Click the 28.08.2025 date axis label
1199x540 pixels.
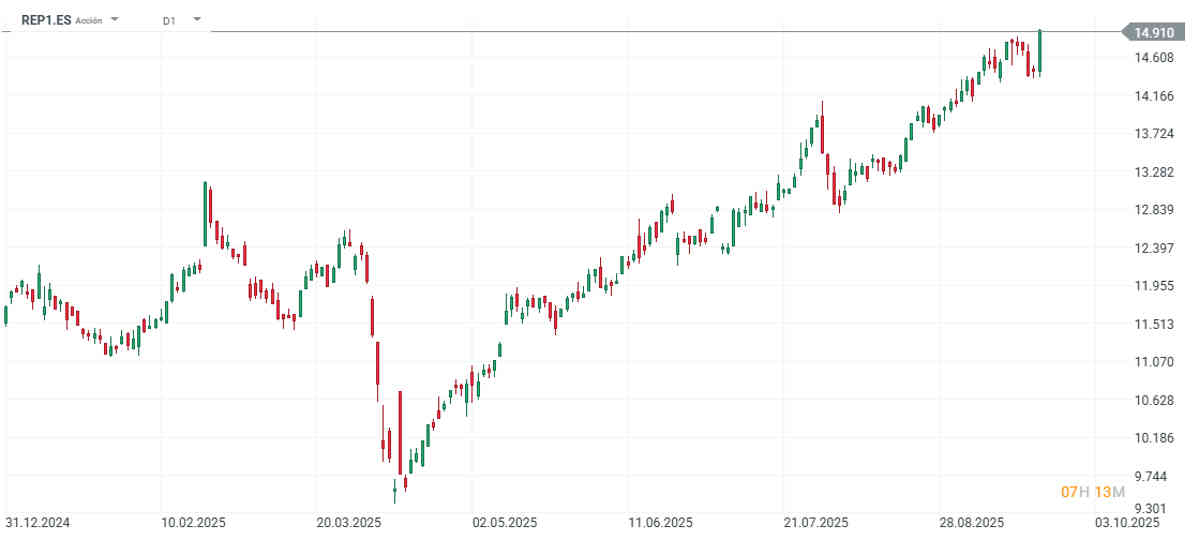pyautogui.click(x=971, y=523)
